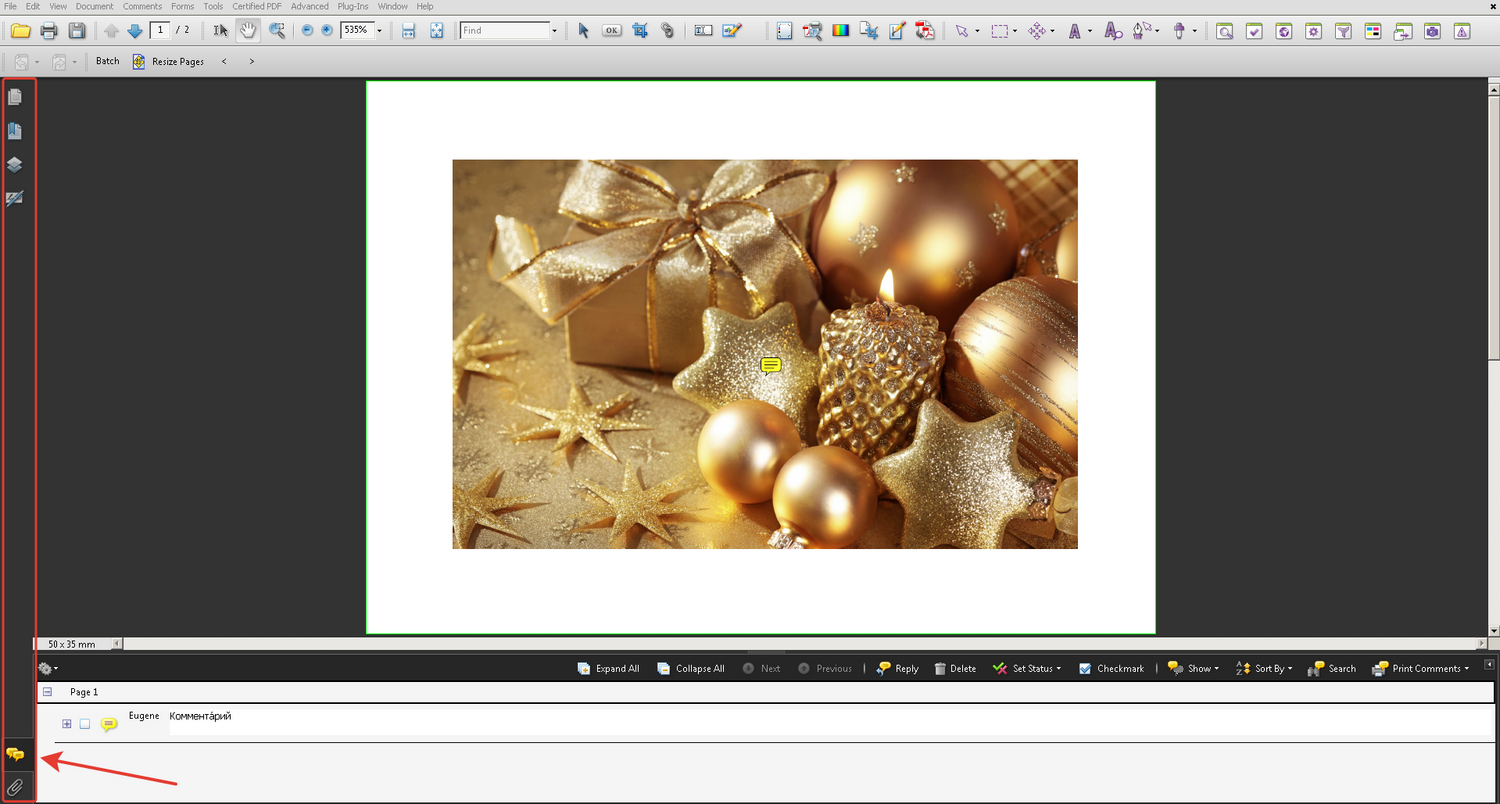This screenshot has height=804, width=1500.
Task: Open the File menu
Action: [x=10, y=6]
